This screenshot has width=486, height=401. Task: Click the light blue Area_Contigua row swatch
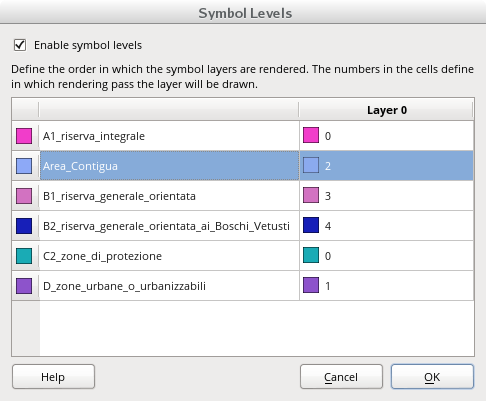pos(24,166)
